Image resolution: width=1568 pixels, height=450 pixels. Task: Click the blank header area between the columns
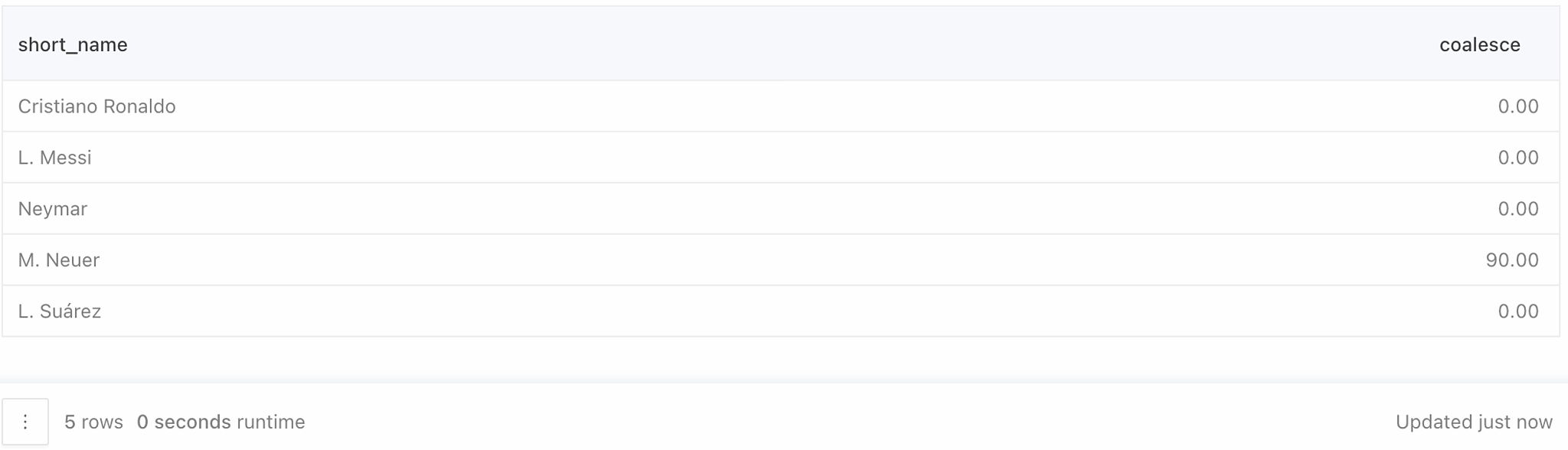(781, 44)
